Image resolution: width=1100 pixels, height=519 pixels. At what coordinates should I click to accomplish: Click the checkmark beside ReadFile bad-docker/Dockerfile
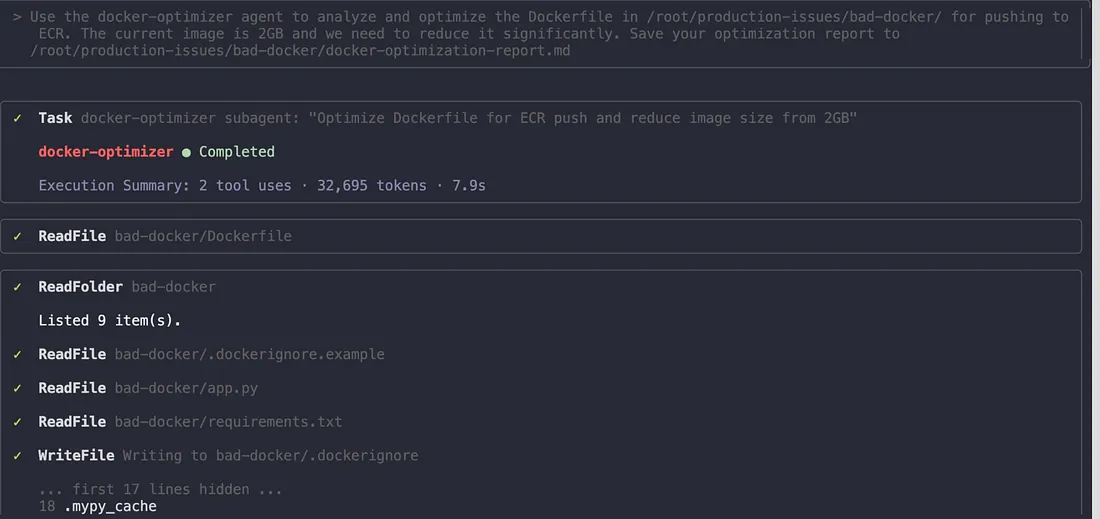click(18, 236)
